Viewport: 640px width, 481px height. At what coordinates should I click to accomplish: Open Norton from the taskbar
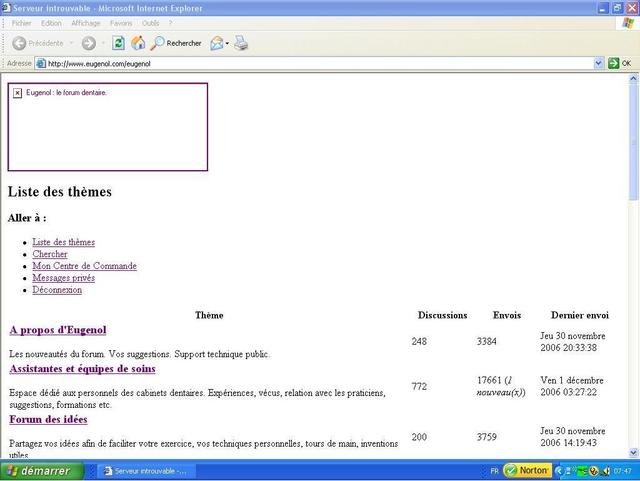526,471
